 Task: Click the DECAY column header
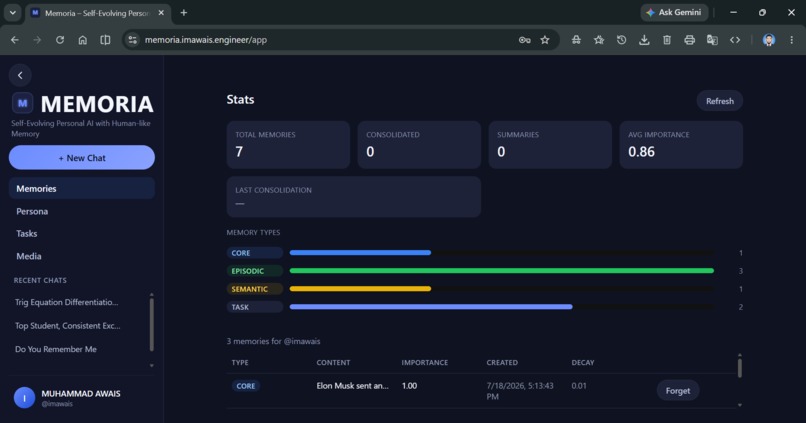pyautogui.click(x=583, y=362)
